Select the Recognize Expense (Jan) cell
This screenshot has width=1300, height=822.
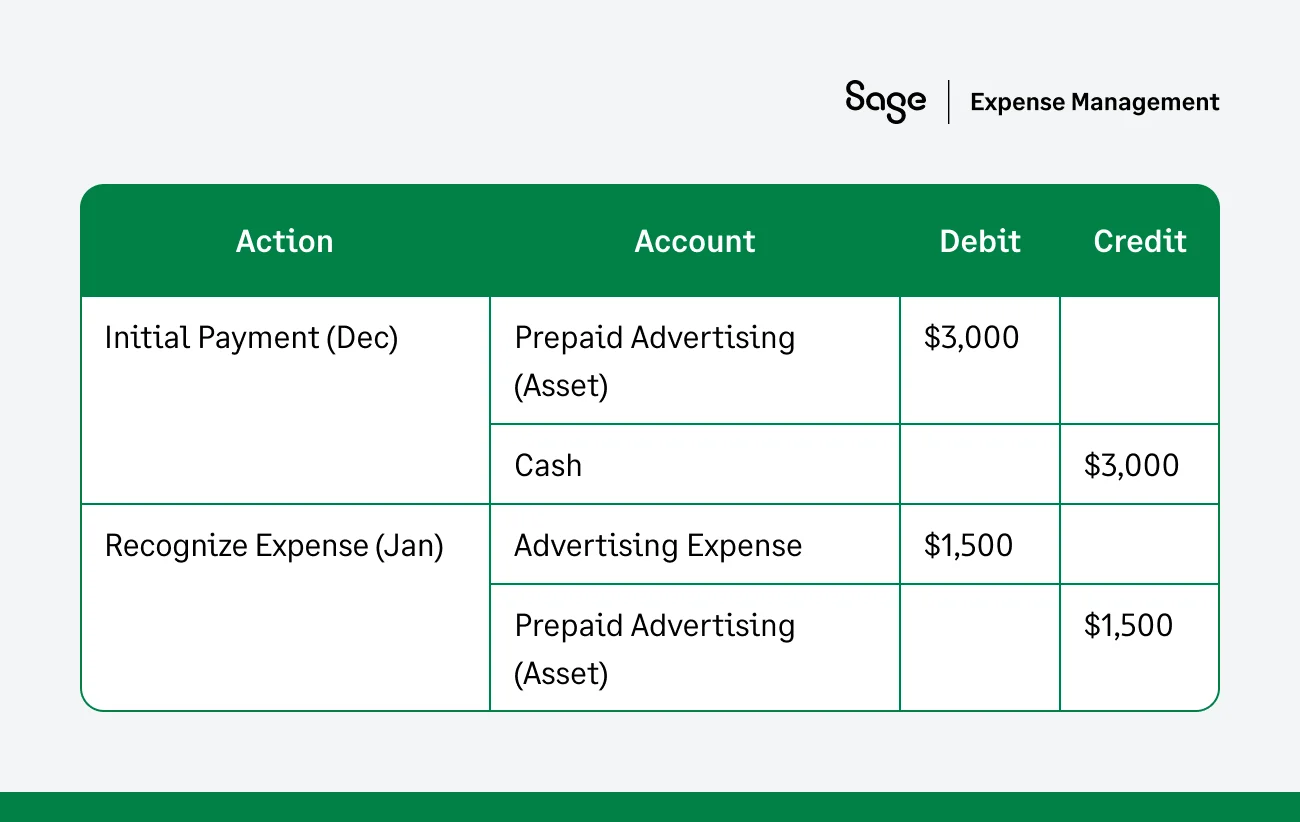[274, 546]
